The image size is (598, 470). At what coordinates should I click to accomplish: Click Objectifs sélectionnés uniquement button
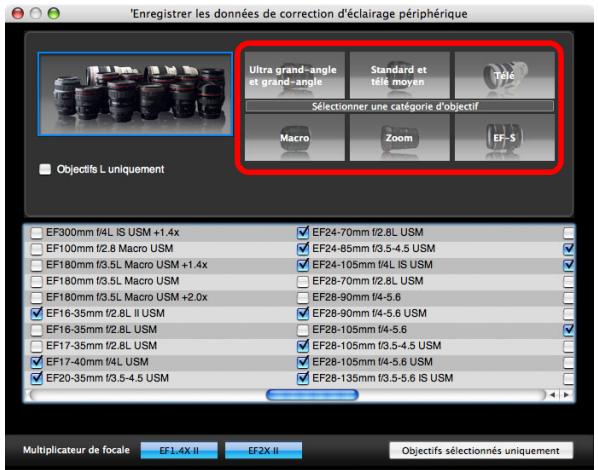[481, 451]
